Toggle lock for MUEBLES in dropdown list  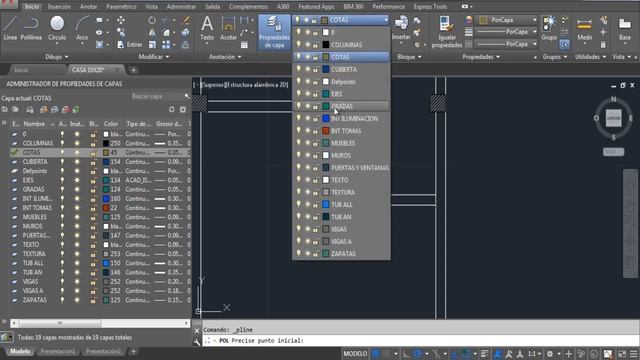[315, 143]
